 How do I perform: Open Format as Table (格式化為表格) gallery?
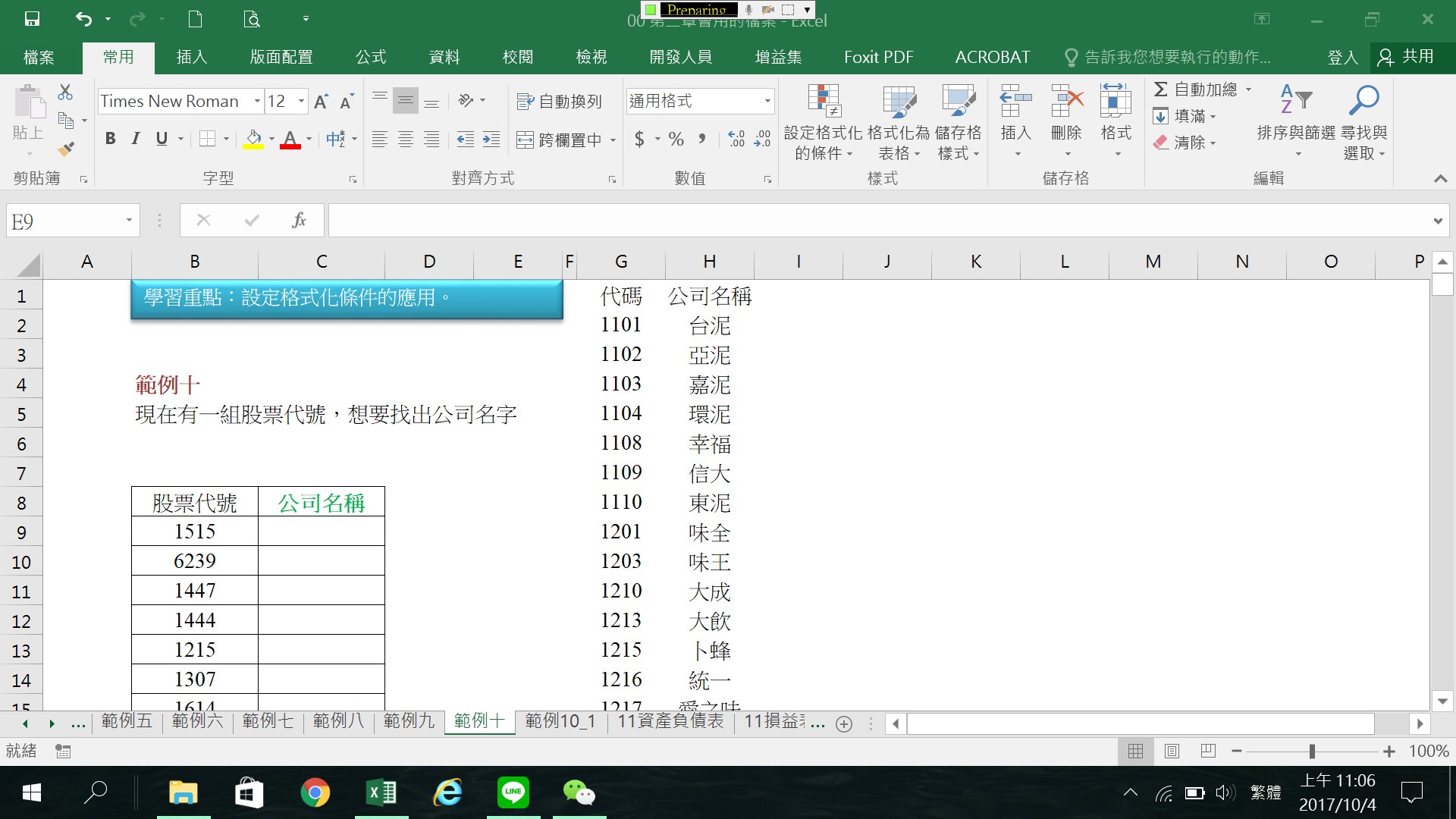899,123
